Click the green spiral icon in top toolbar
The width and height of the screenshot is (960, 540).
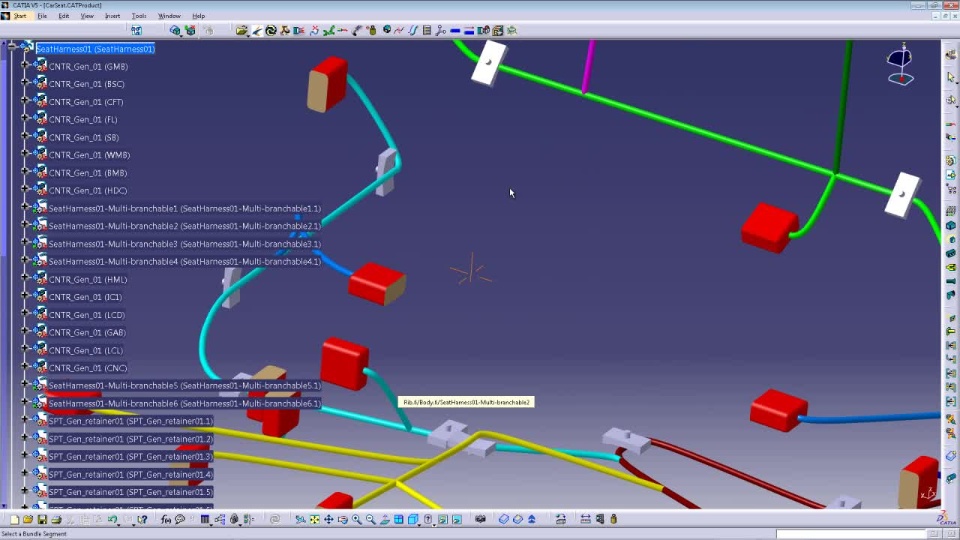[x=271, y=30]
